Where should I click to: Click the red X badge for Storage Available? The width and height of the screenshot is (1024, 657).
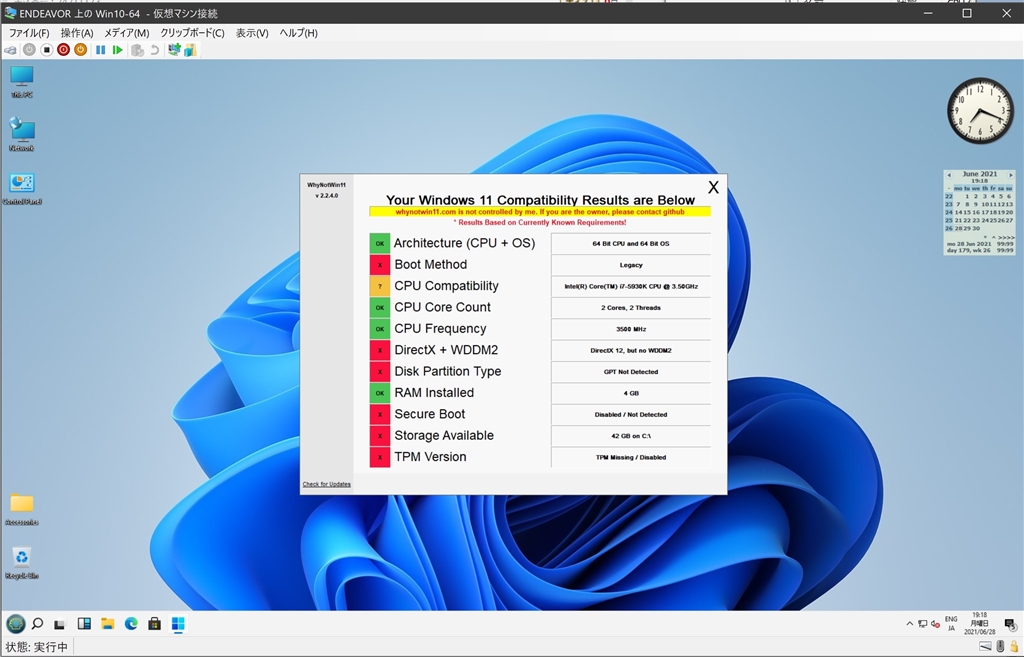coord(379,436)
